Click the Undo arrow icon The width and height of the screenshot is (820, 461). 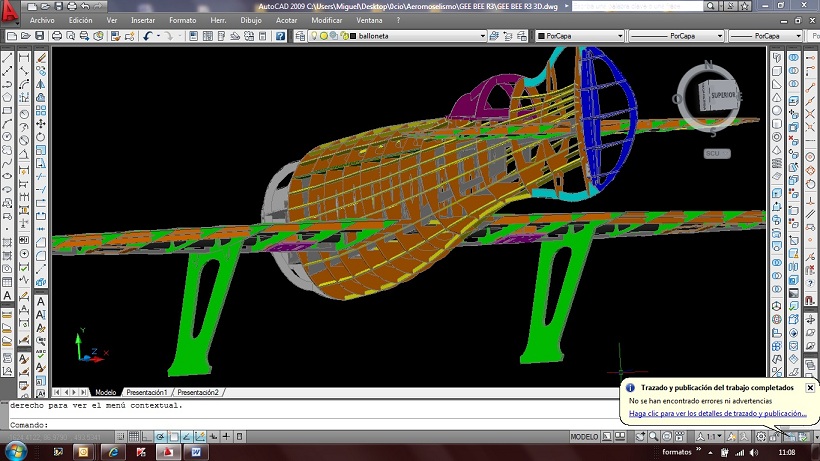point(148,36)
